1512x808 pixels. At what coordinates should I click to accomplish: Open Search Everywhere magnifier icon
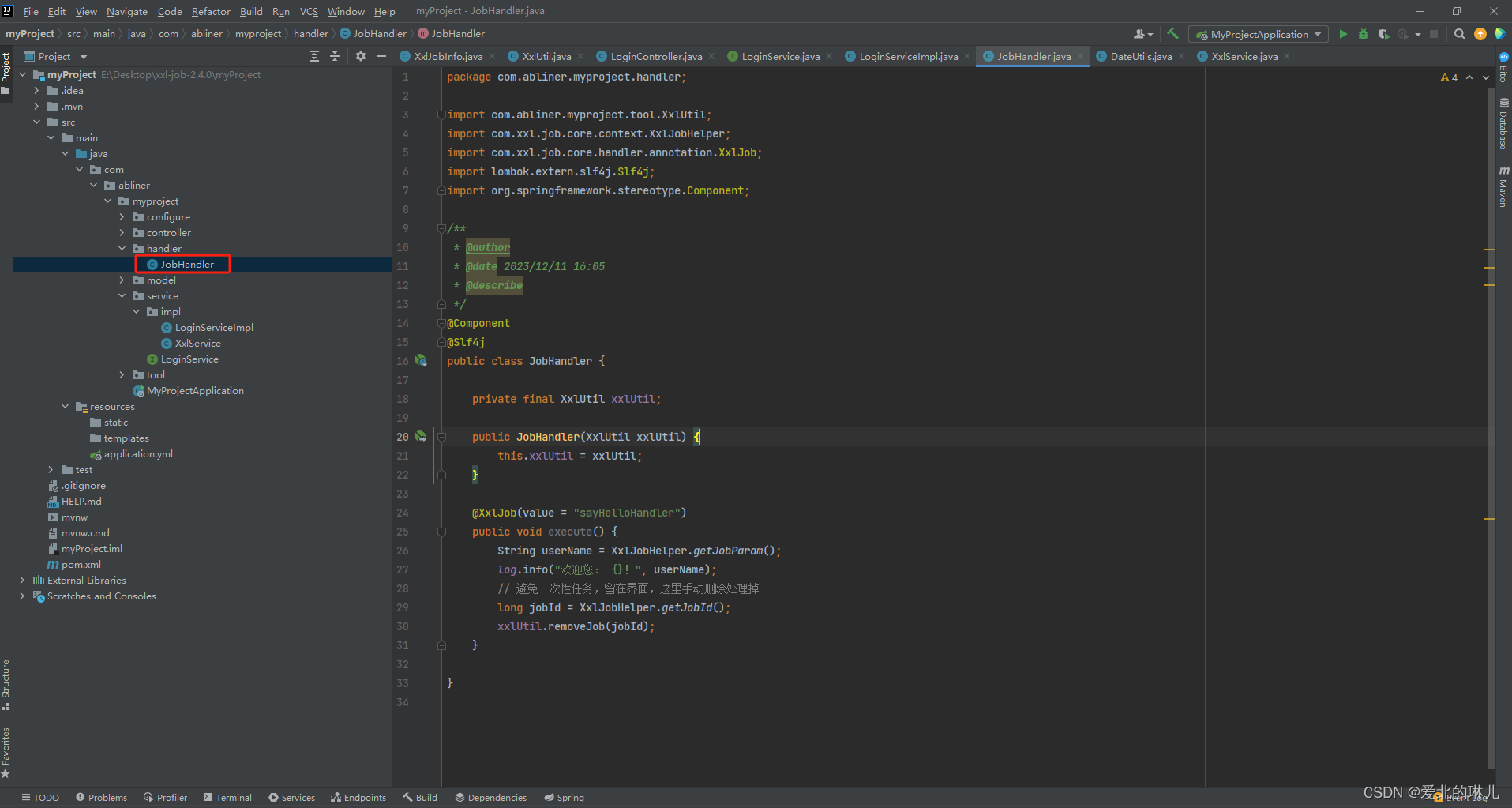pyautogui.click(x=1459, y=34)
